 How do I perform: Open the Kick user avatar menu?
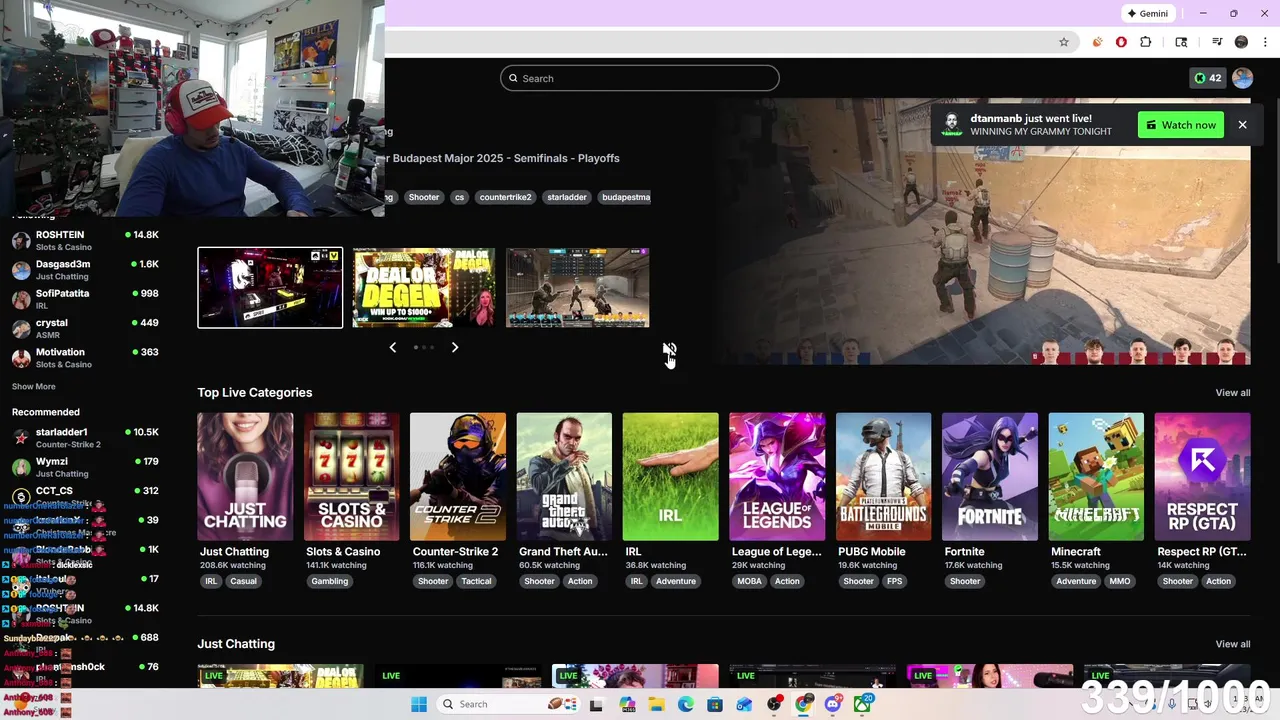coord(1243,78)
